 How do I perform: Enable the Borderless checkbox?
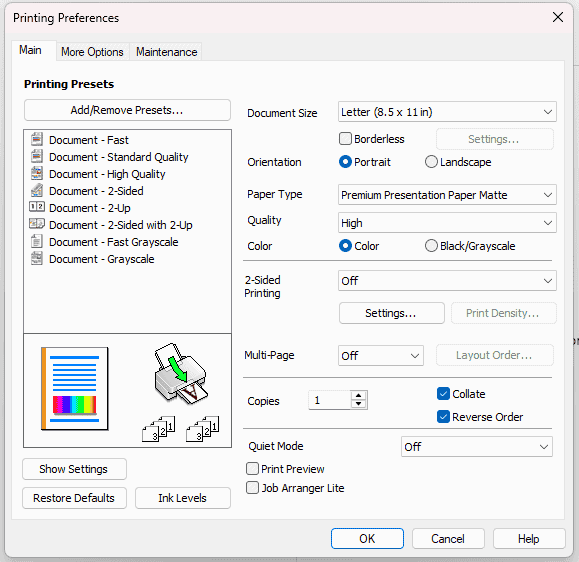coord(345,139)
